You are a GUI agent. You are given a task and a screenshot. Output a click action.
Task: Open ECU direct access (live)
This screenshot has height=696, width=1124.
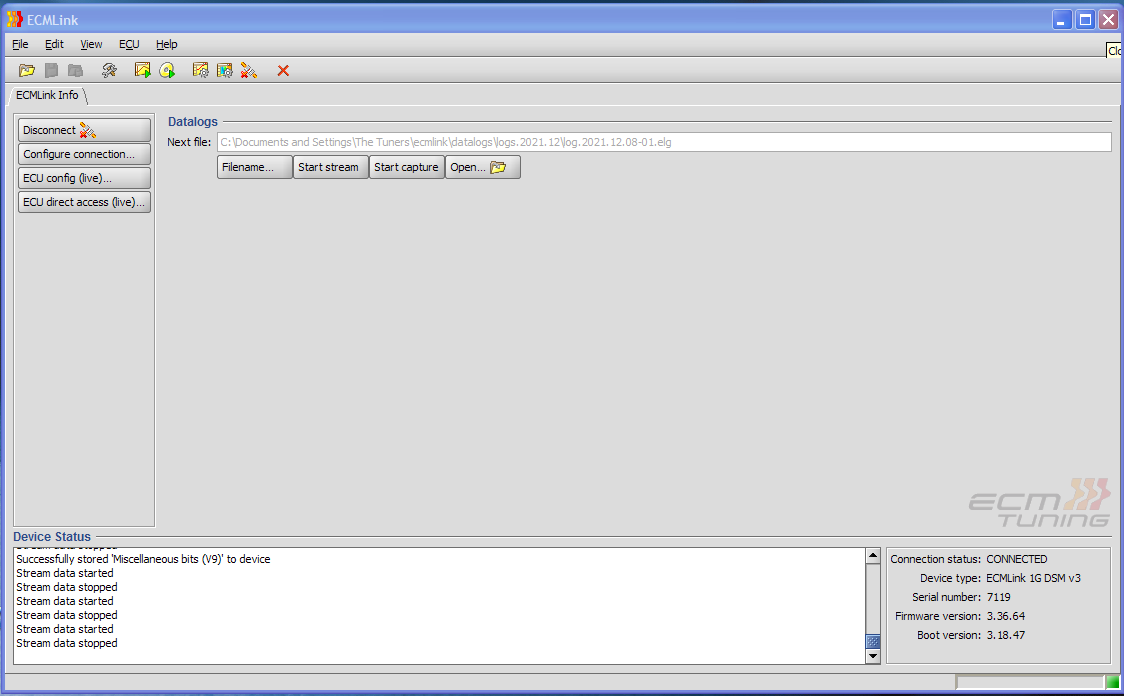pyautogui.click(x=84, y=202)
